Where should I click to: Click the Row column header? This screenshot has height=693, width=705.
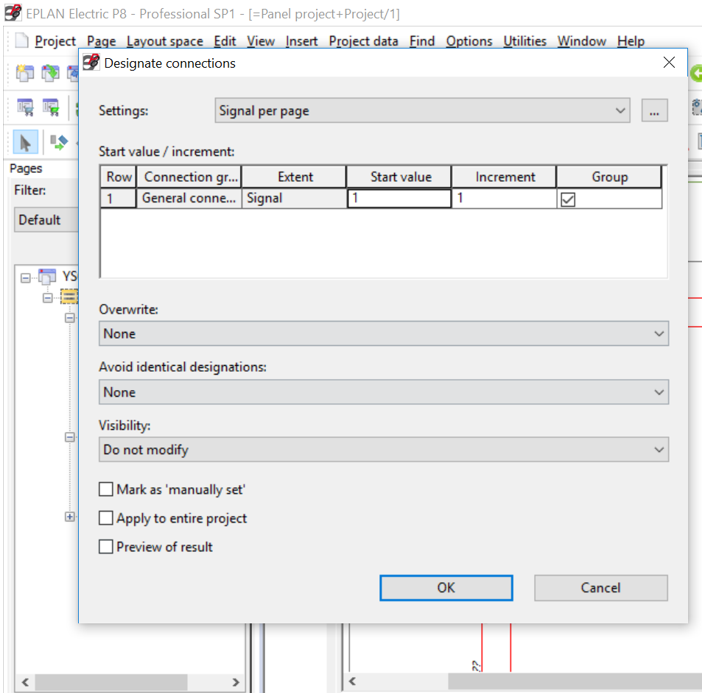[118, 177]
